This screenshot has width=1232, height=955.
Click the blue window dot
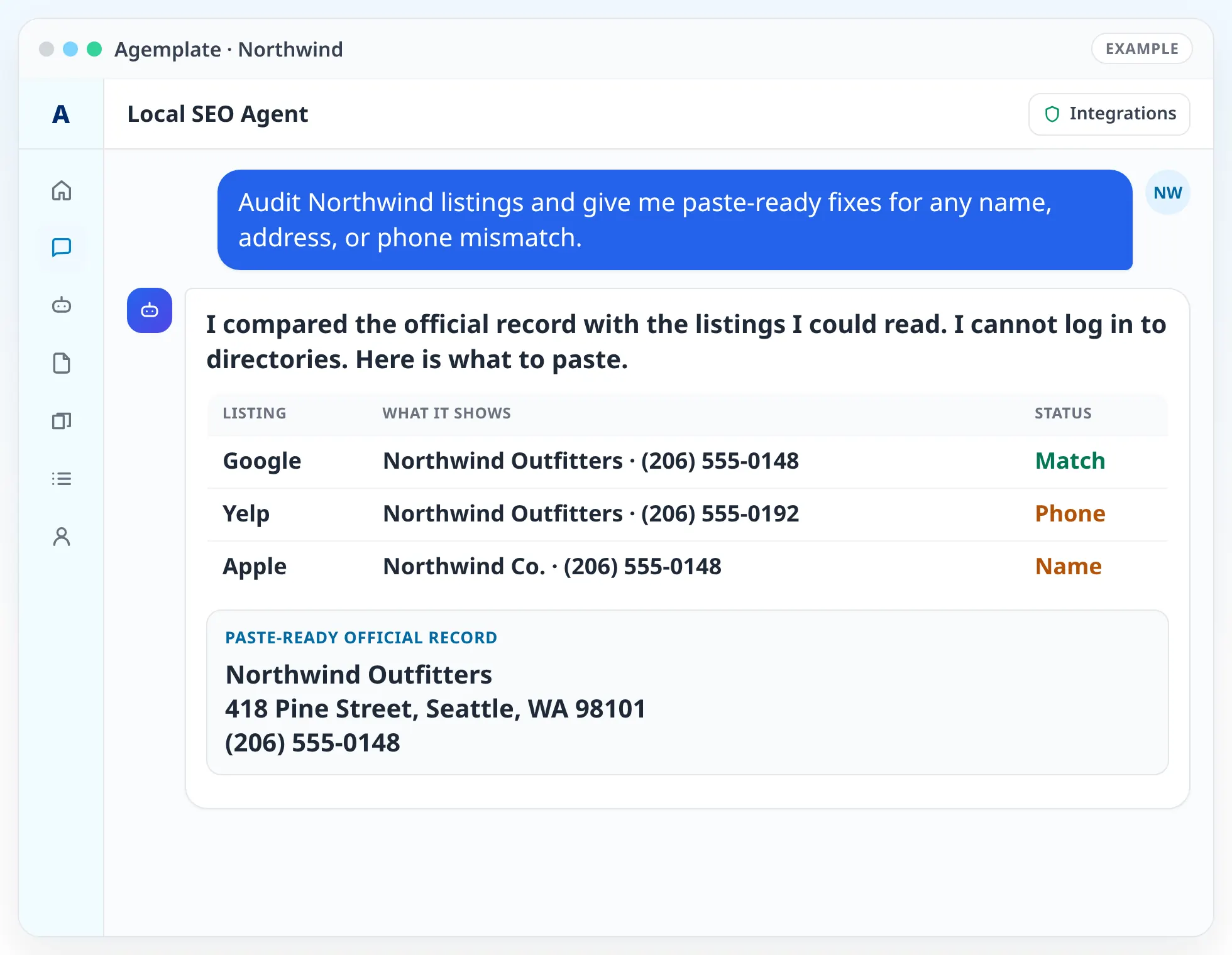[x=70, y=49]
